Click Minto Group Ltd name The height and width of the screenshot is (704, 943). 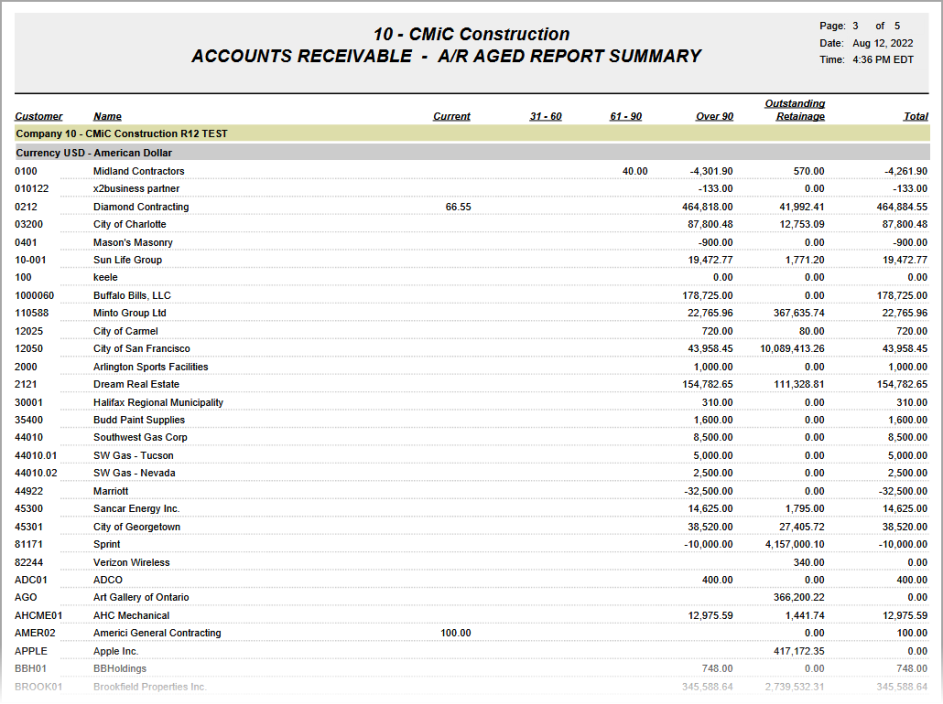pos(129,313)
